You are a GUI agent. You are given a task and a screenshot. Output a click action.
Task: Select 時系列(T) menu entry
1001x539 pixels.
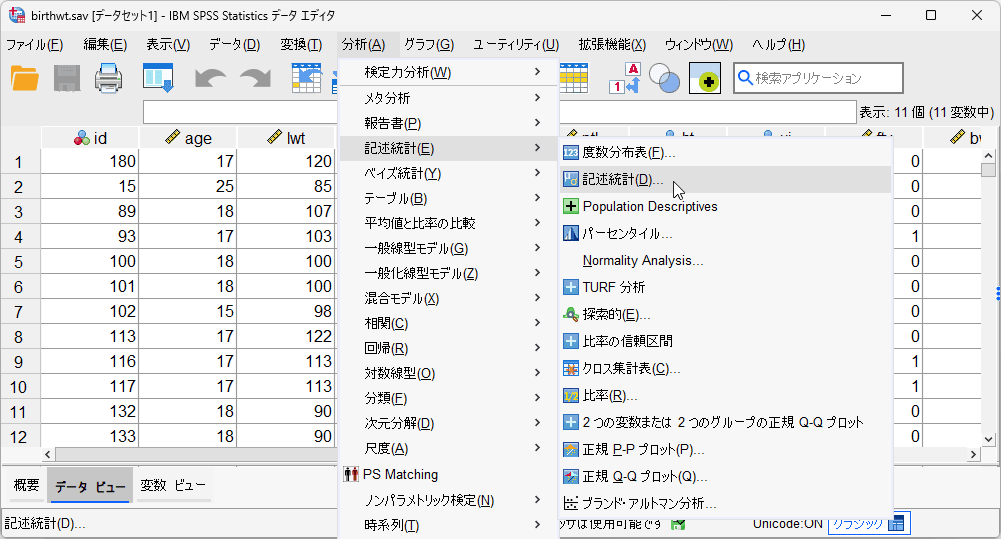coord(448,525)
